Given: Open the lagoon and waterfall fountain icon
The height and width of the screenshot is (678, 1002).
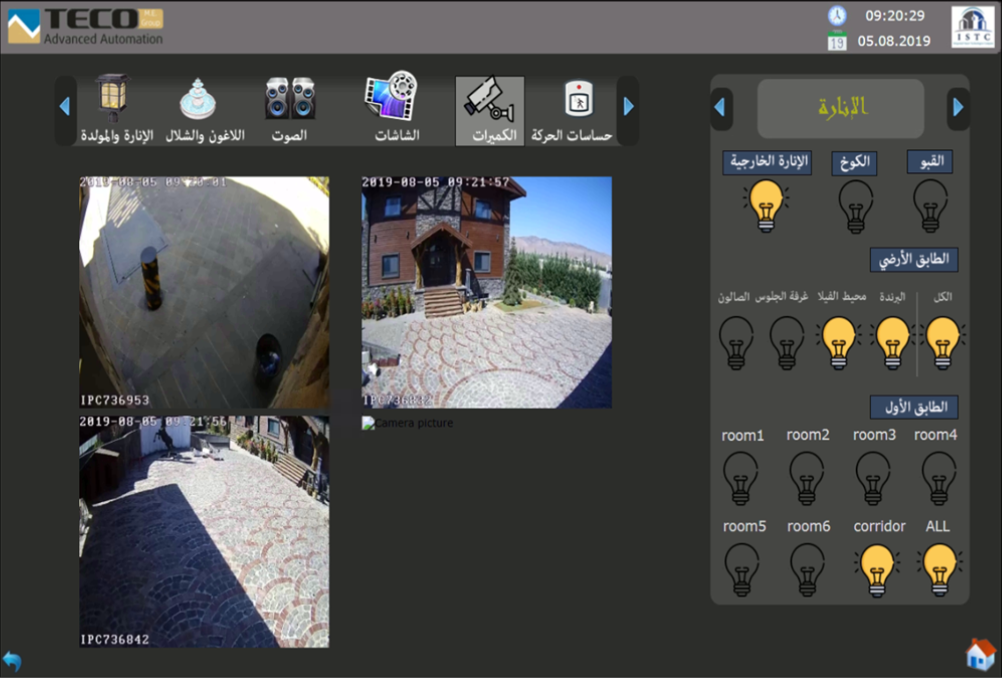Looking at the screenshot, I should (x=198, y=99).
